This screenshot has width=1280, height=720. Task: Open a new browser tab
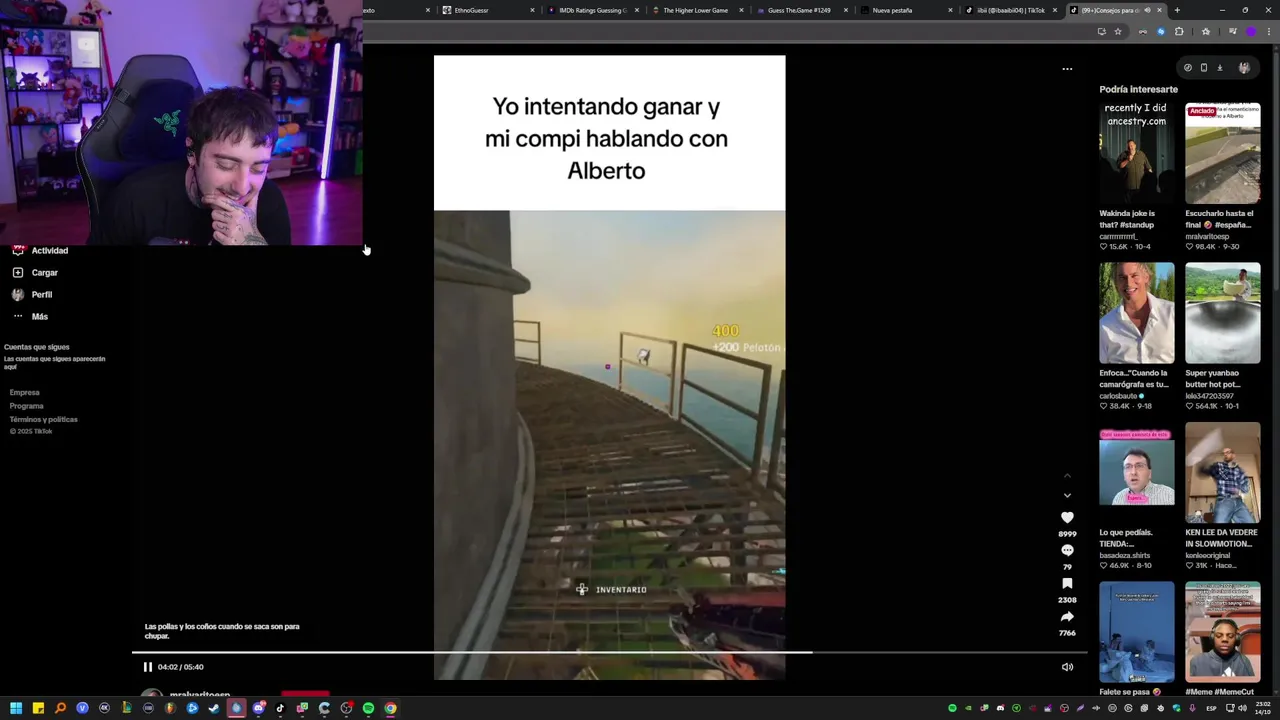pyautogui.click(x=1177, y=10)
